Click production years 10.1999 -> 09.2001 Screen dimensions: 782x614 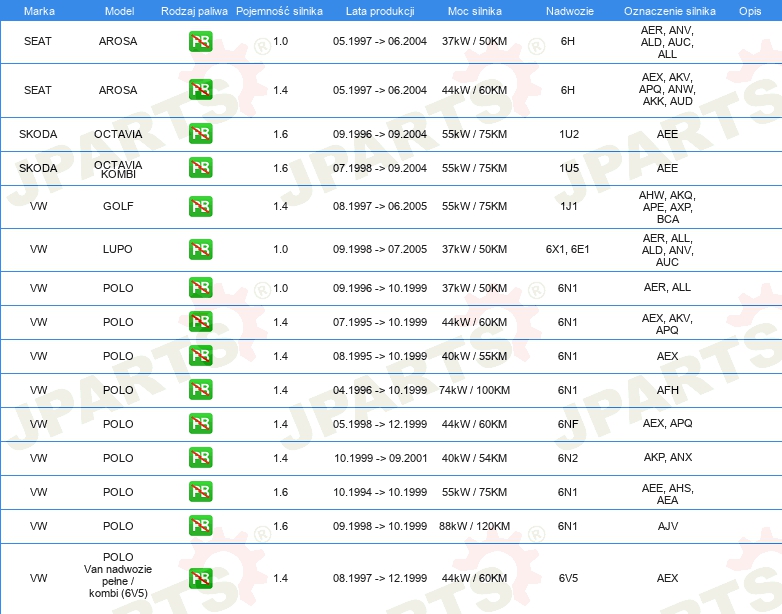[x=381, y=458]
